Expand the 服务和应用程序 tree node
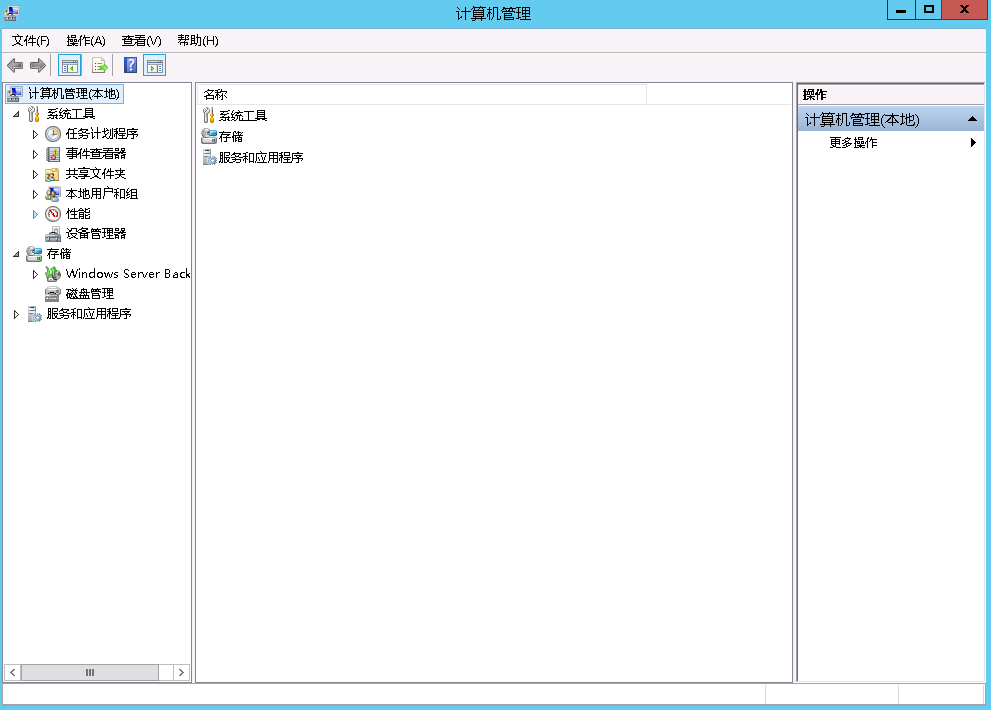Image resolution: width=991 pixels, height=710 pixels. [x=14, y=313]
